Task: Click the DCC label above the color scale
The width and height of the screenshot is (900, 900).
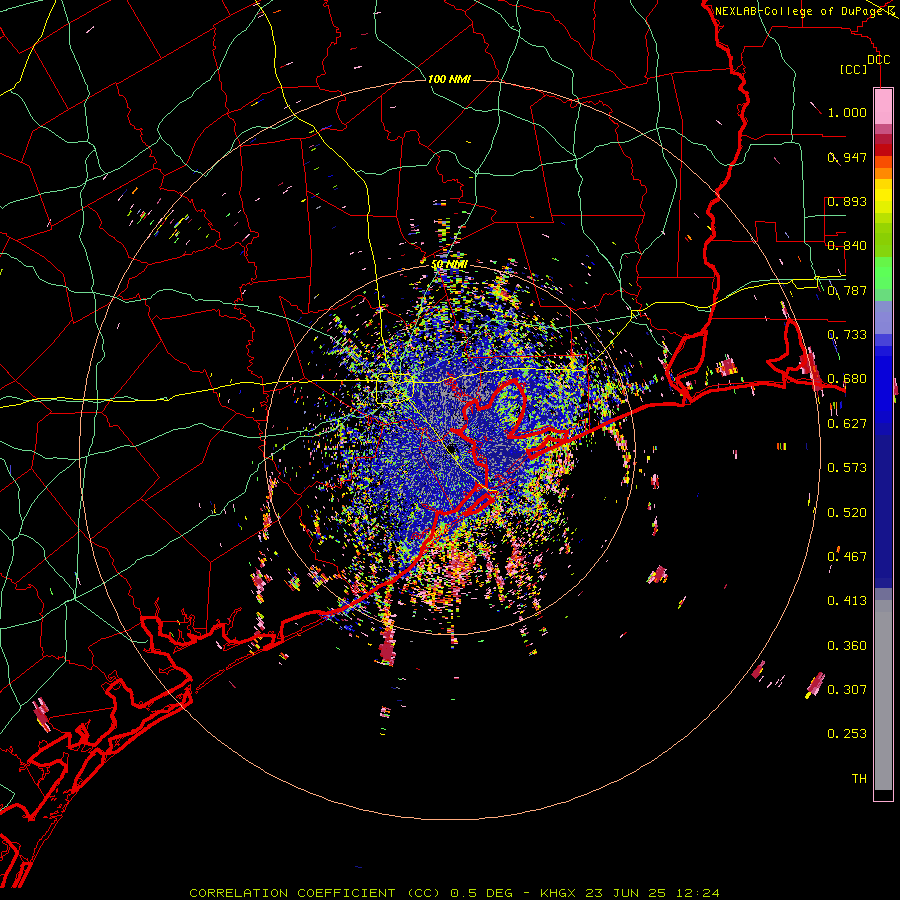Action: pos(878,59)
